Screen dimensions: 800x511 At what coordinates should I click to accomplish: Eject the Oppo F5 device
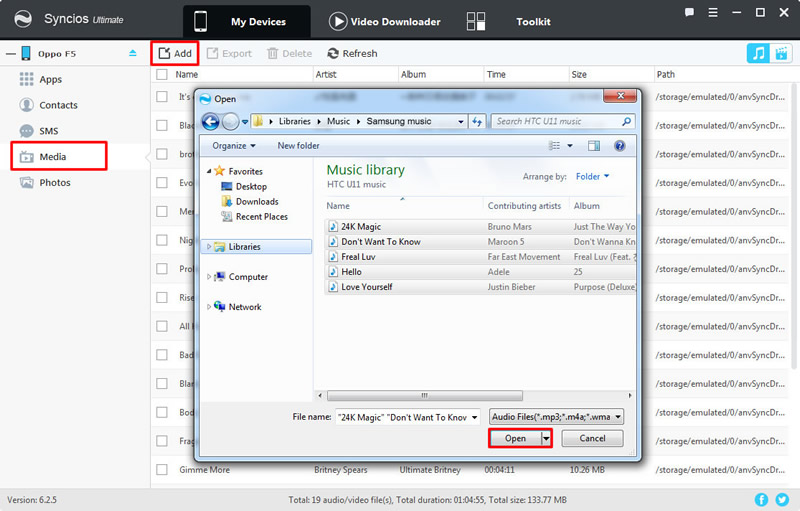click(x=133, y=53)
